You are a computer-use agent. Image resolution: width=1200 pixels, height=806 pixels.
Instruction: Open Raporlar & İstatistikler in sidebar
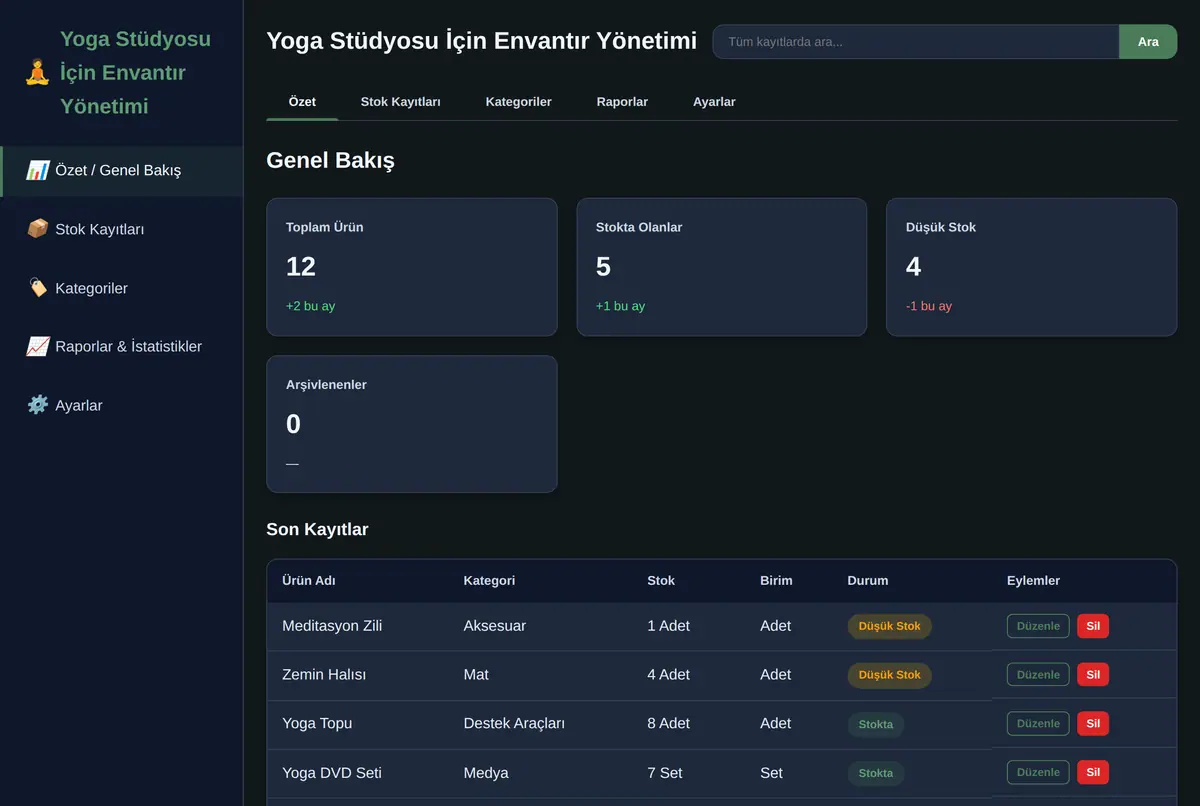121,346
